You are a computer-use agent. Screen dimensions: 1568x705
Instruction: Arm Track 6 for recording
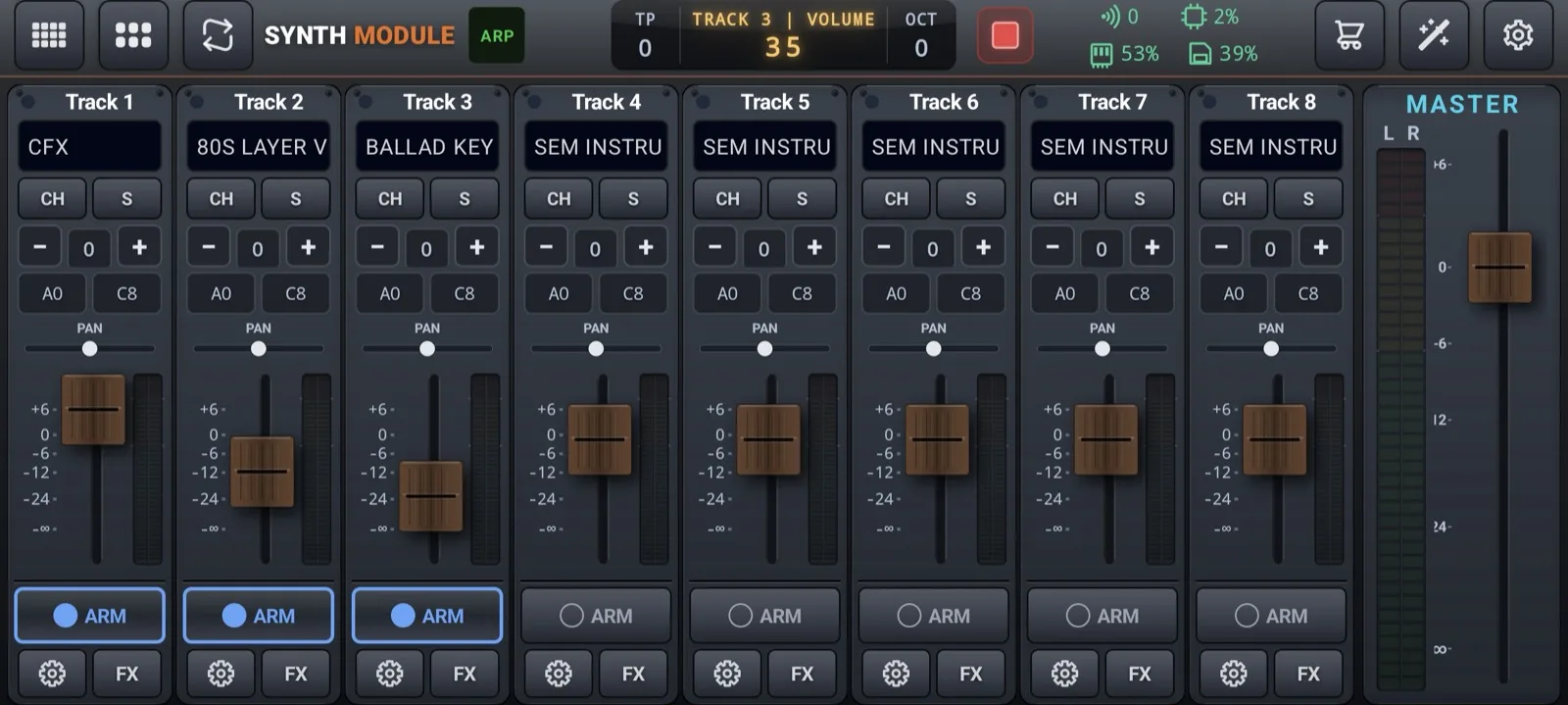tap(933, 616)
